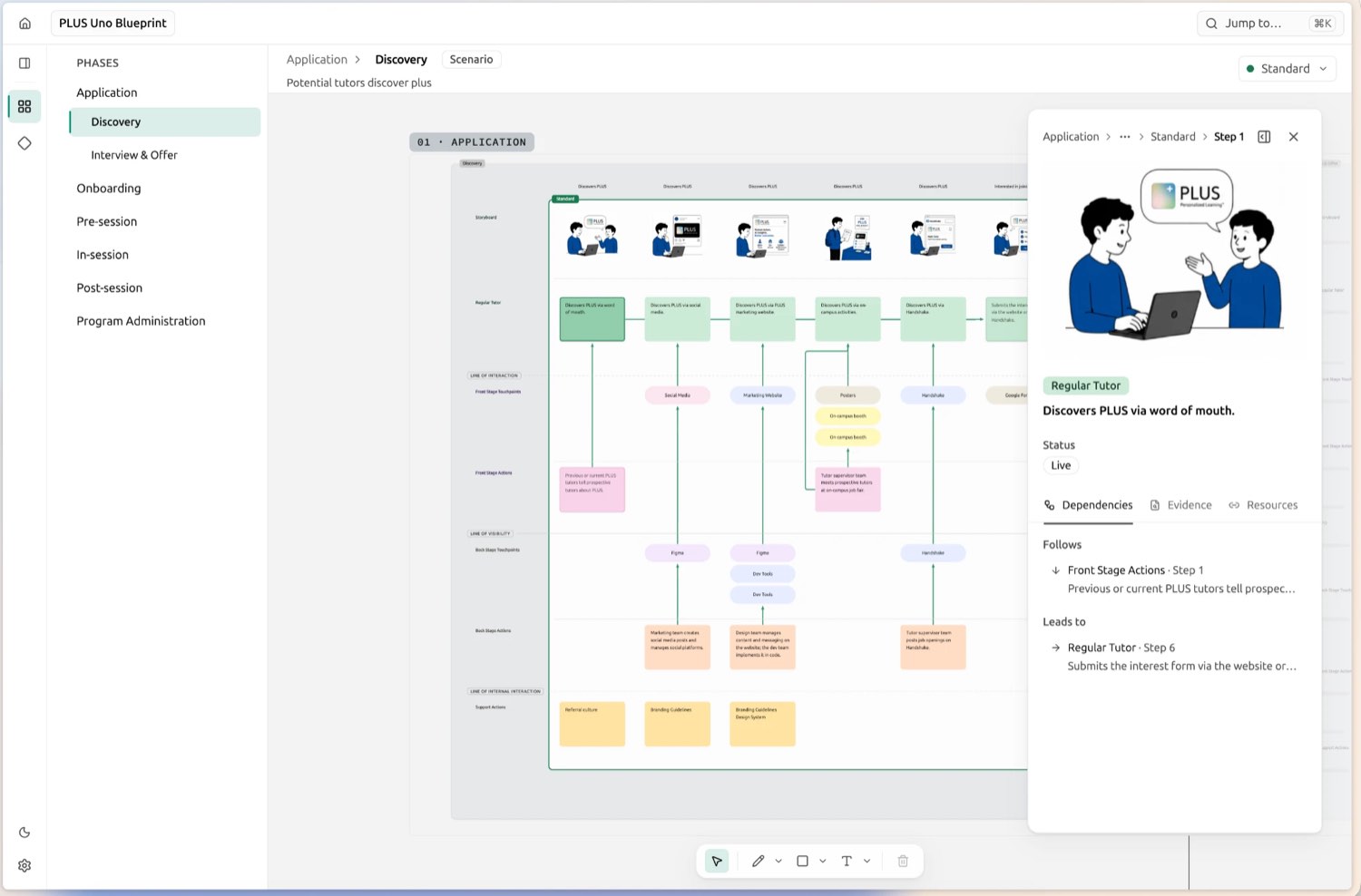This screenshot has height=896, width=1361.
Task: Select the Discovery item in the sidebar
Action: click(x=165, y=122)
